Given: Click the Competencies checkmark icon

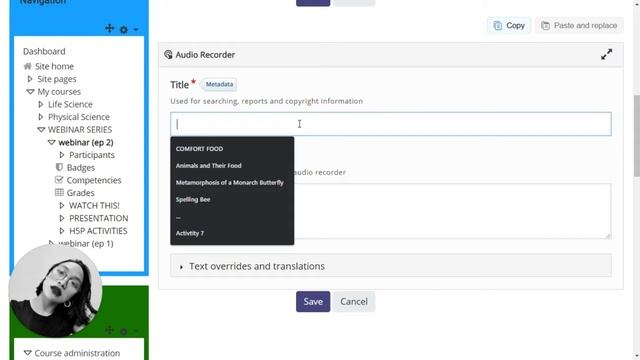Looking at the screenshot, I should point(59,180).
